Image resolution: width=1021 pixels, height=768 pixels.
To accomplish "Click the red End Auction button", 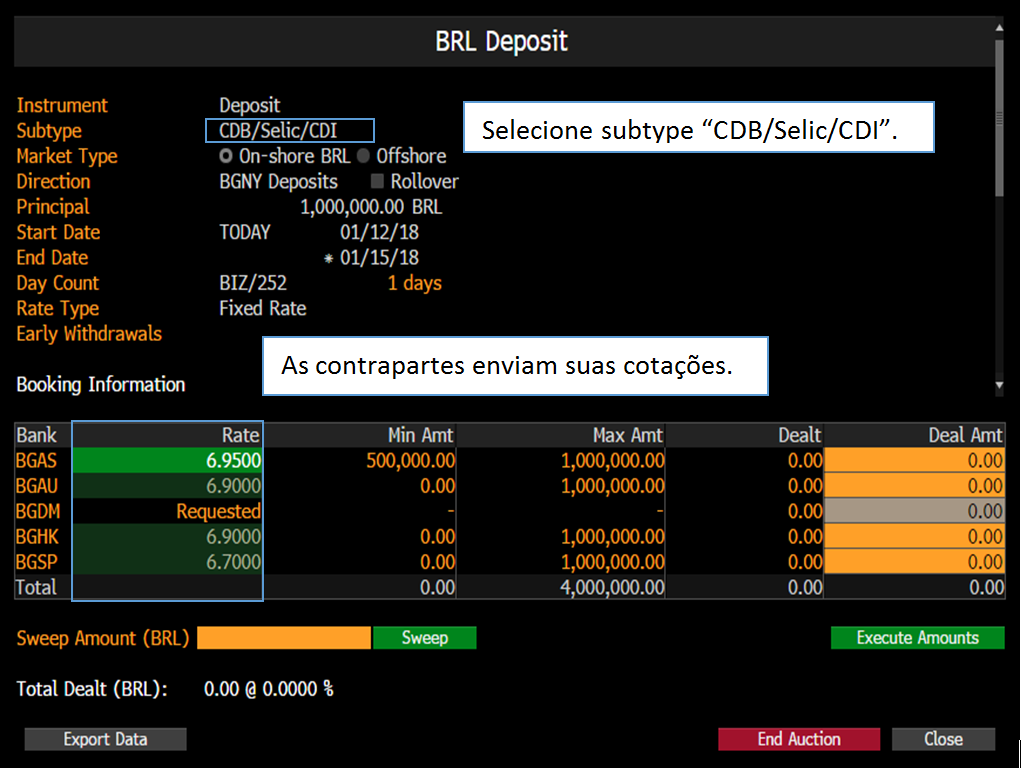I will pyautogui.click(x=798, y=739).
